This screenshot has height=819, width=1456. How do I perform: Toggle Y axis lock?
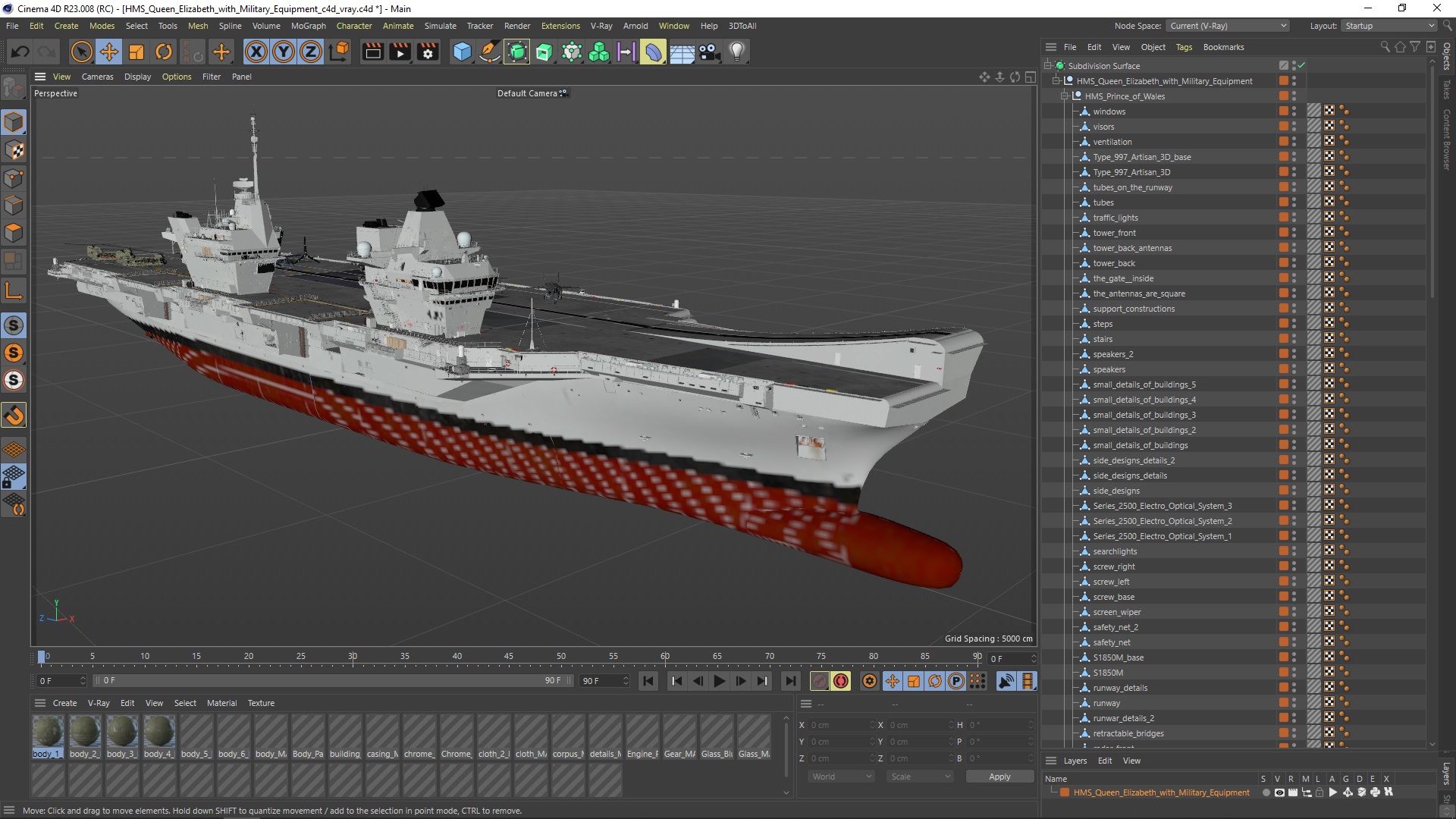tap(284, 52)
